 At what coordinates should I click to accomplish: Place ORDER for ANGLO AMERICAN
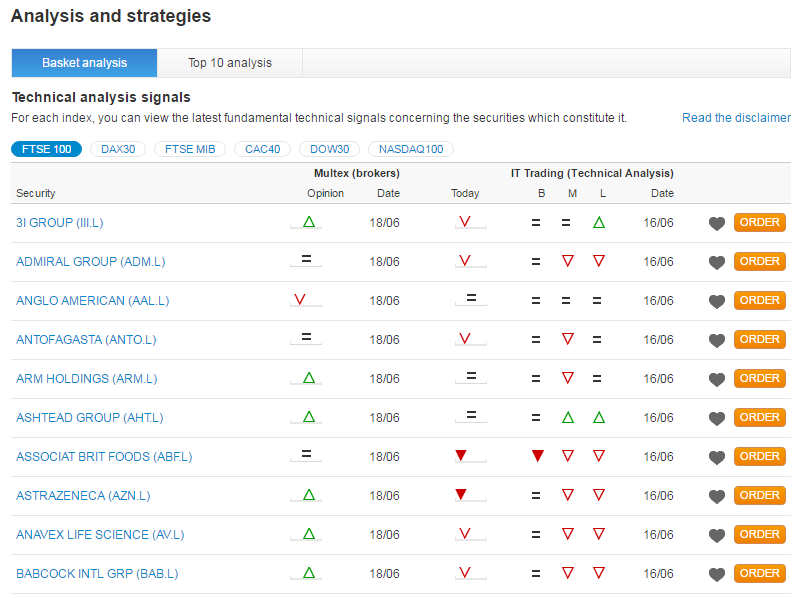coord(760,300)
